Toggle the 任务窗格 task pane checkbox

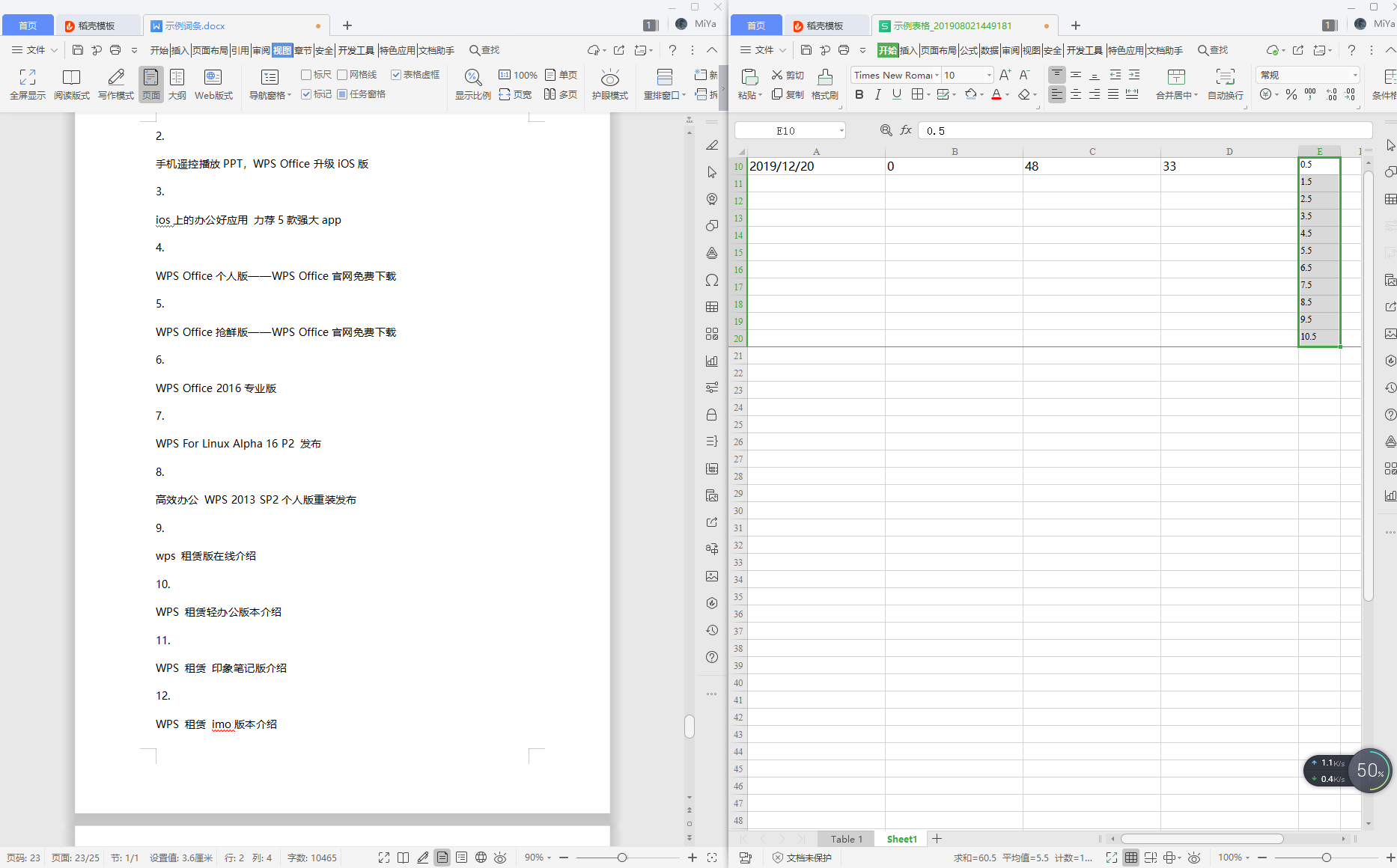[x=362, y=94]
